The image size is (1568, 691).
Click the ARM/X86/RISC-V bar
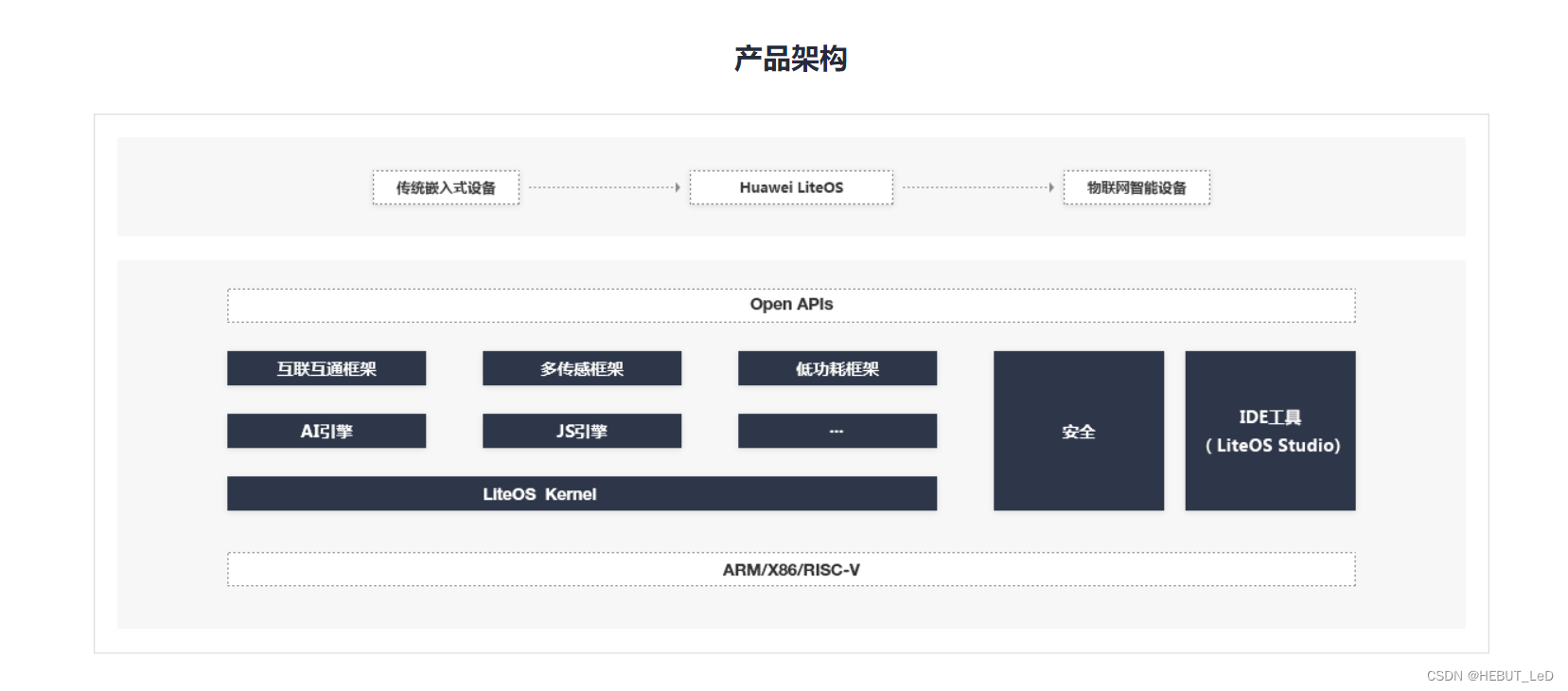791,570
